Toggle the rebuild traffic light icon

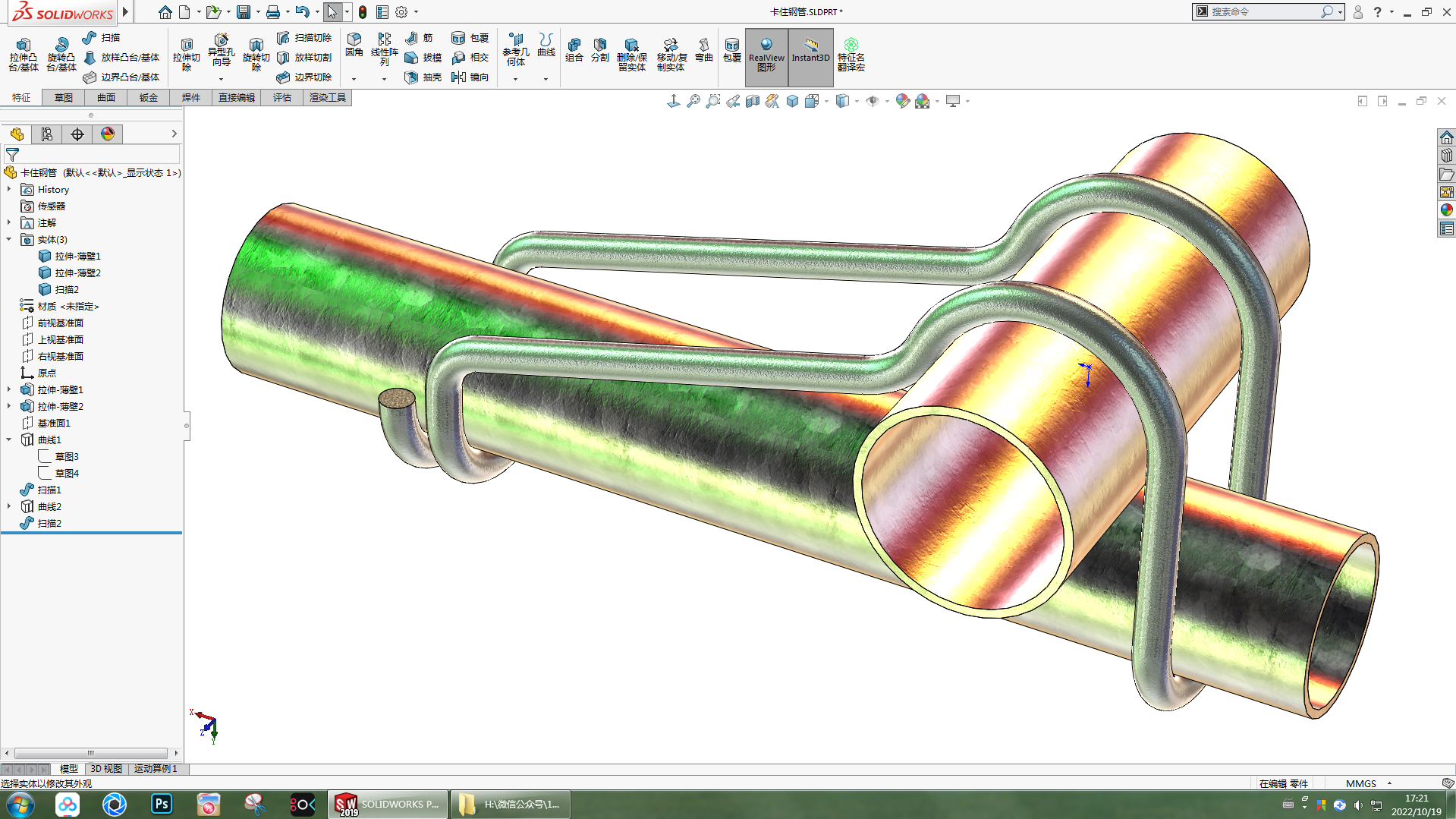tap(363, 12)
